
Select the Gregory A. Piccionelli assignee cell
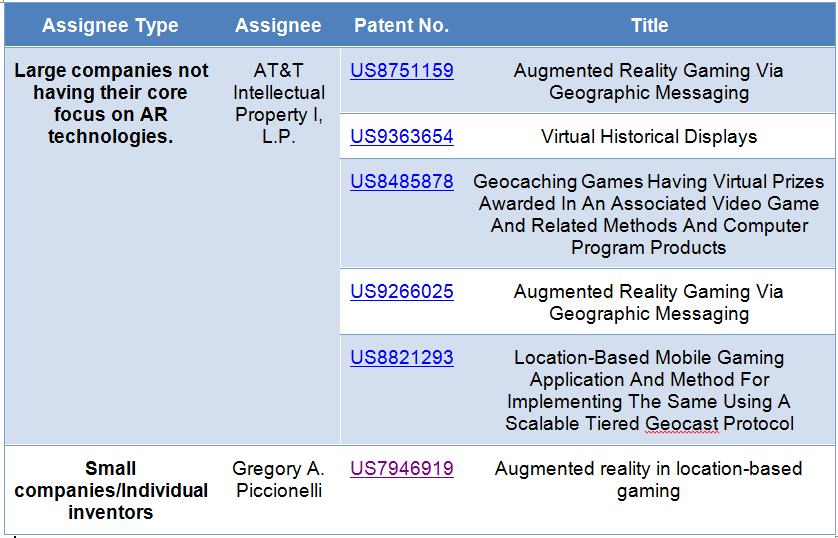click(x=278, y=479)
